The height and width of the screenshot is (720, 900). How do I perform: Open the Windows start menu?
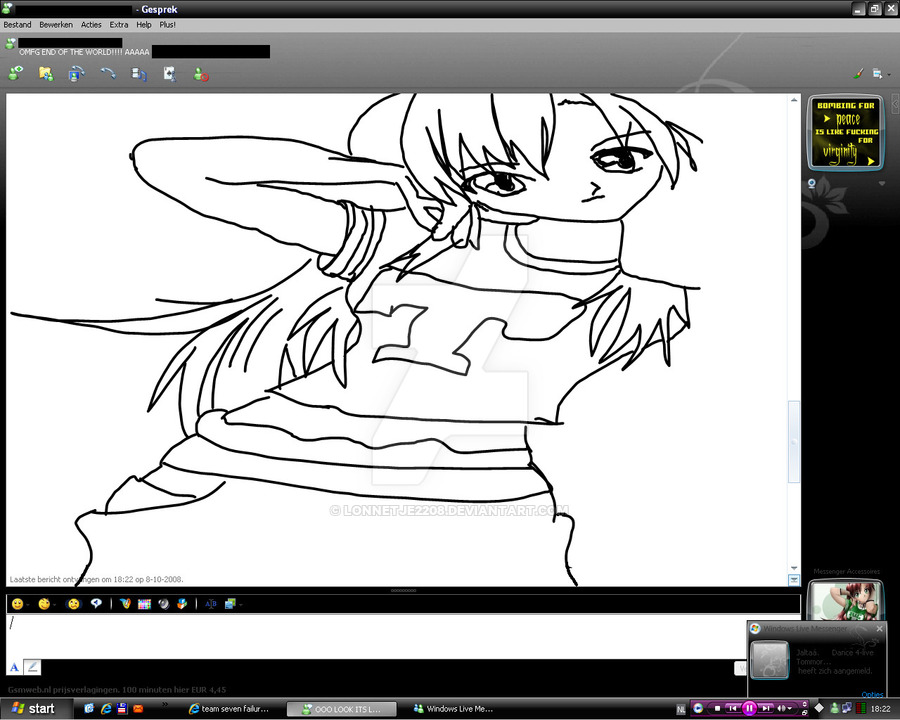(x=35, y=708)
